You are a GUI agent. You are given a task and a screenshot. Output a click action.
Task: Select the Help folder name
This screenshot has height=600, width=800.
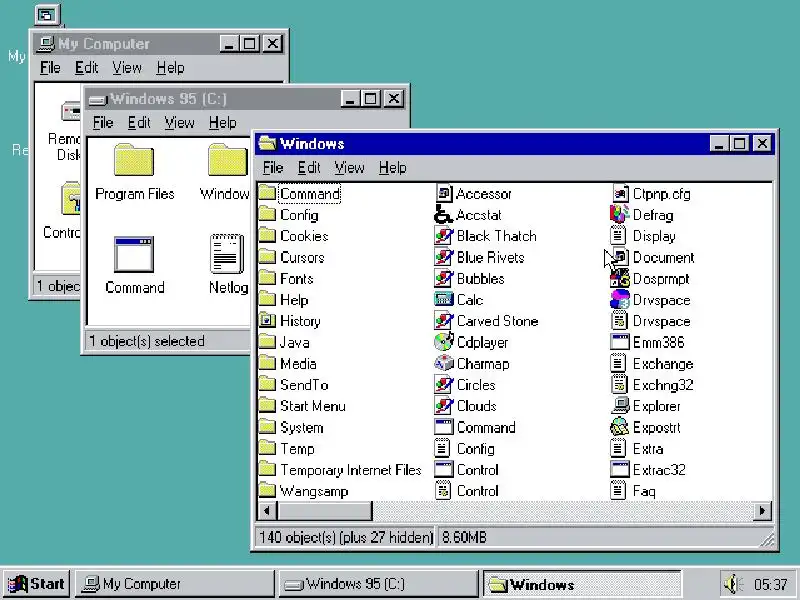(294, 300)
